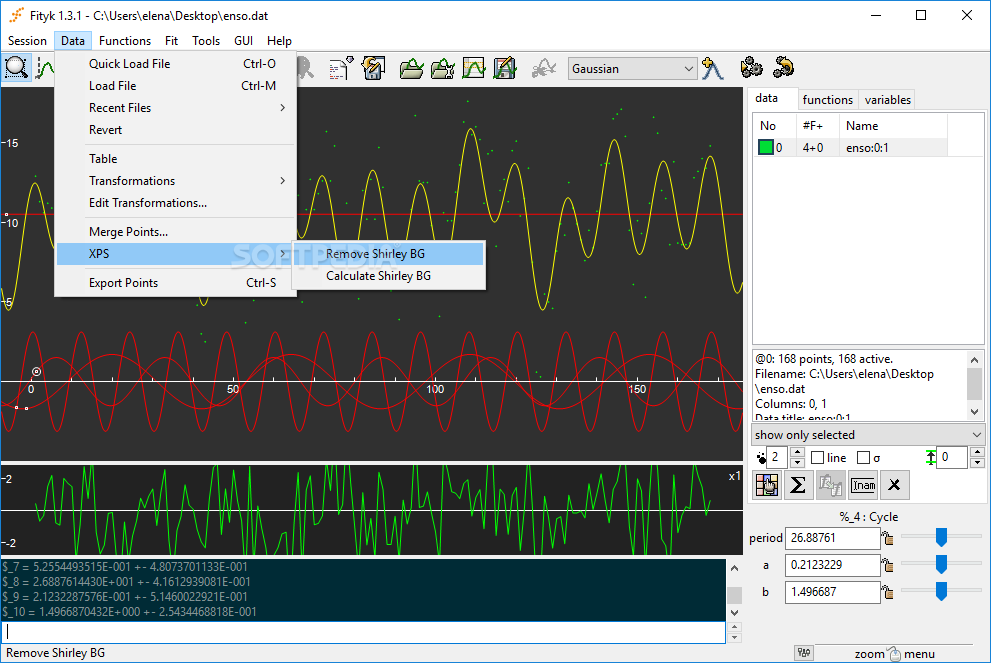Click Load File in the Data menu
Screen dimensions: 991x663
(175, 85)
